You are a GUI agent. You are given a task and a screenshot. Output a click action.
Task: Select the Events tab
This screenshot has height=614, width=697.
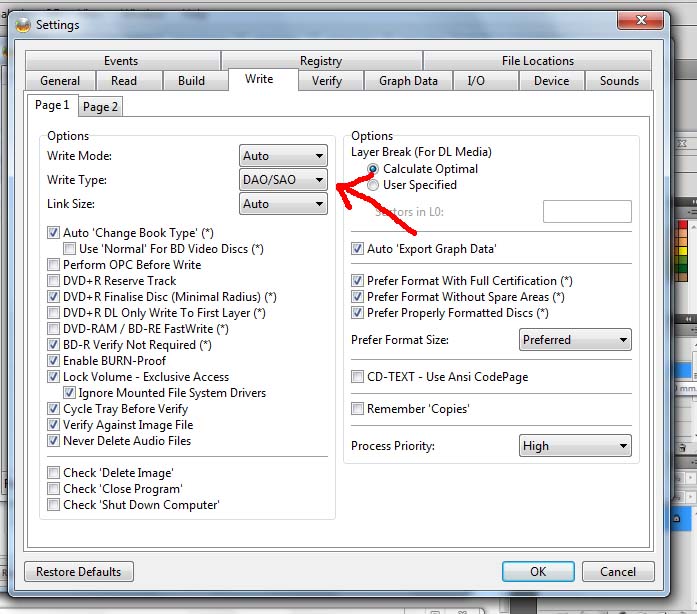(x=121, y=61)
